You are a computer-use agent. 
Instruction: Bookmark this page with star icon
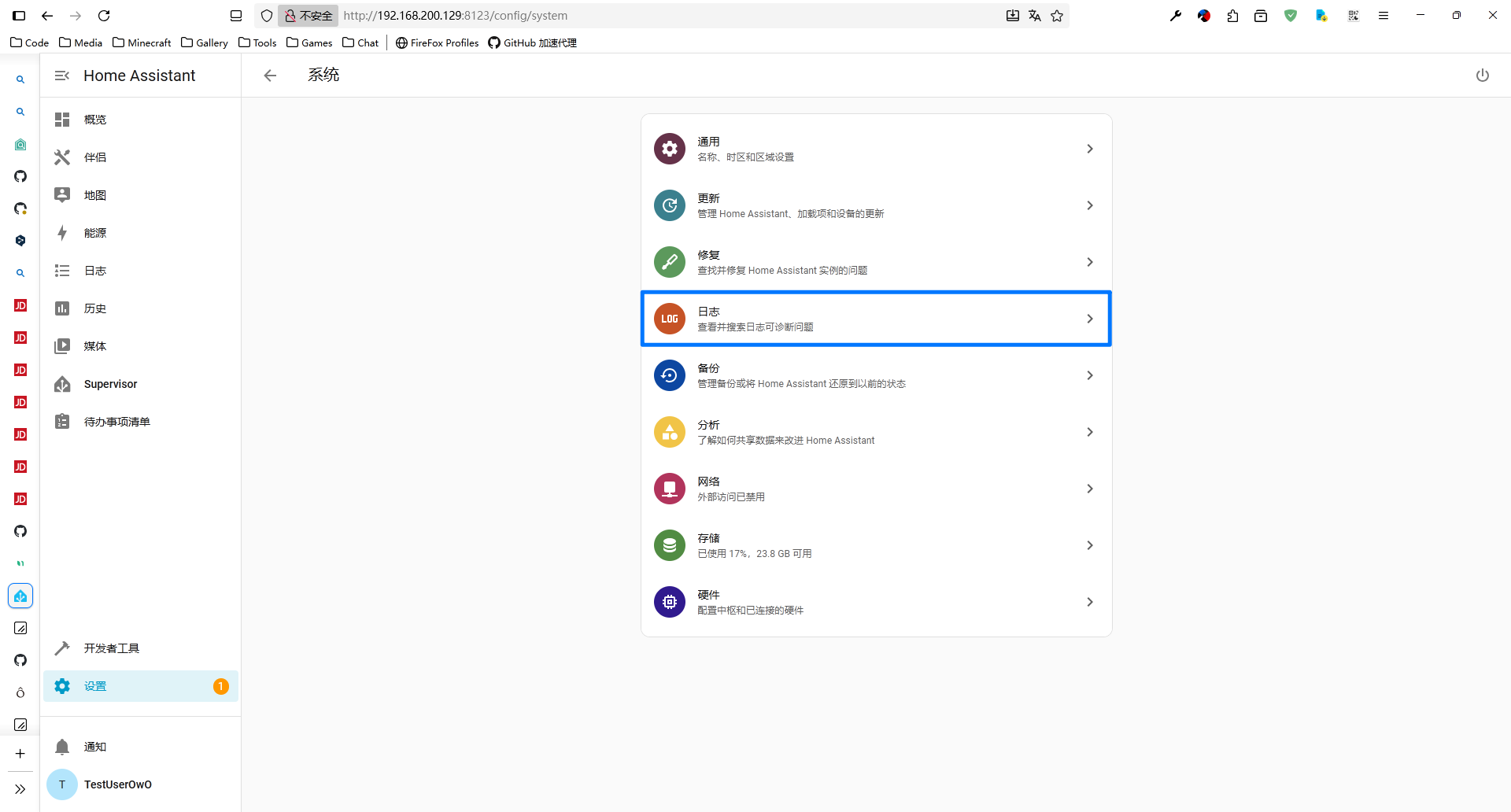click(x=1057, y=16)
